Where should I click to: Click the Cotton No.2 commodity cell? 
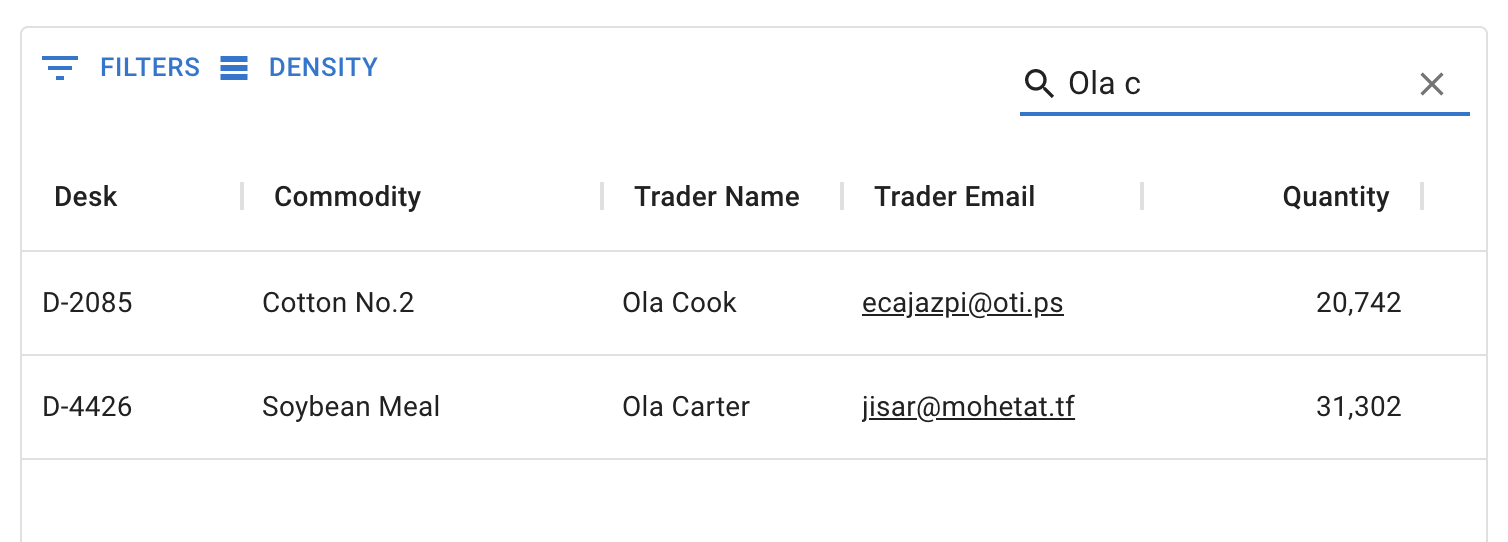pos(338,303)
